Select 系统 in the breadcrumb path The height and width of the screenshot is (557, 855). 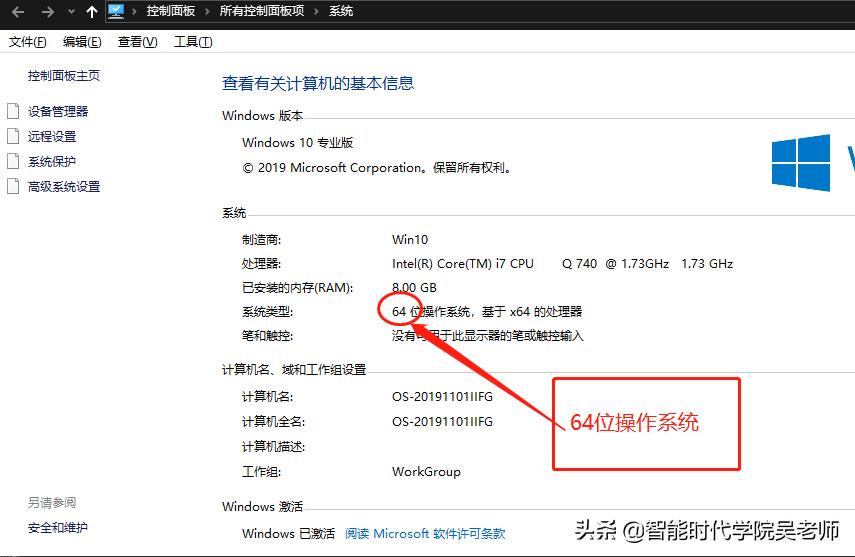[x=341, y=11]
